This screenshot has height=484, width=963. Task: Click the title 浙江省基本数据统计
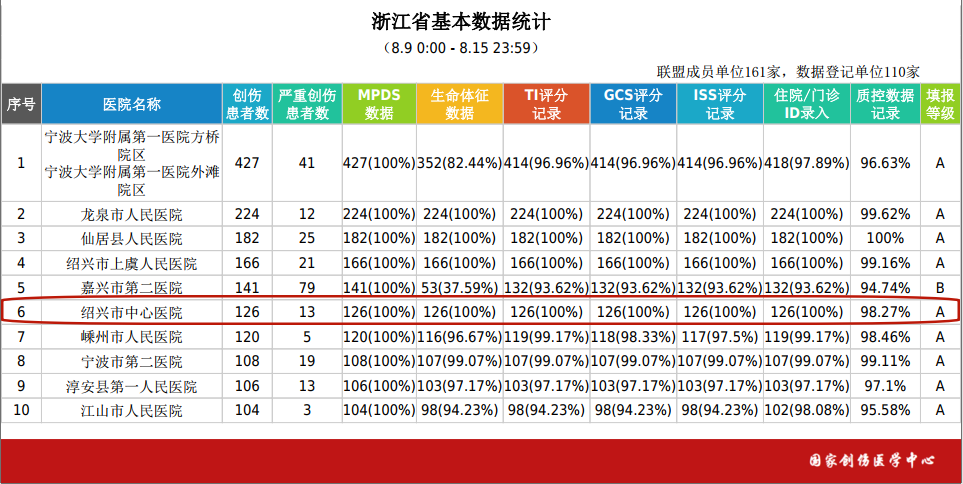(x=461, y=23)
